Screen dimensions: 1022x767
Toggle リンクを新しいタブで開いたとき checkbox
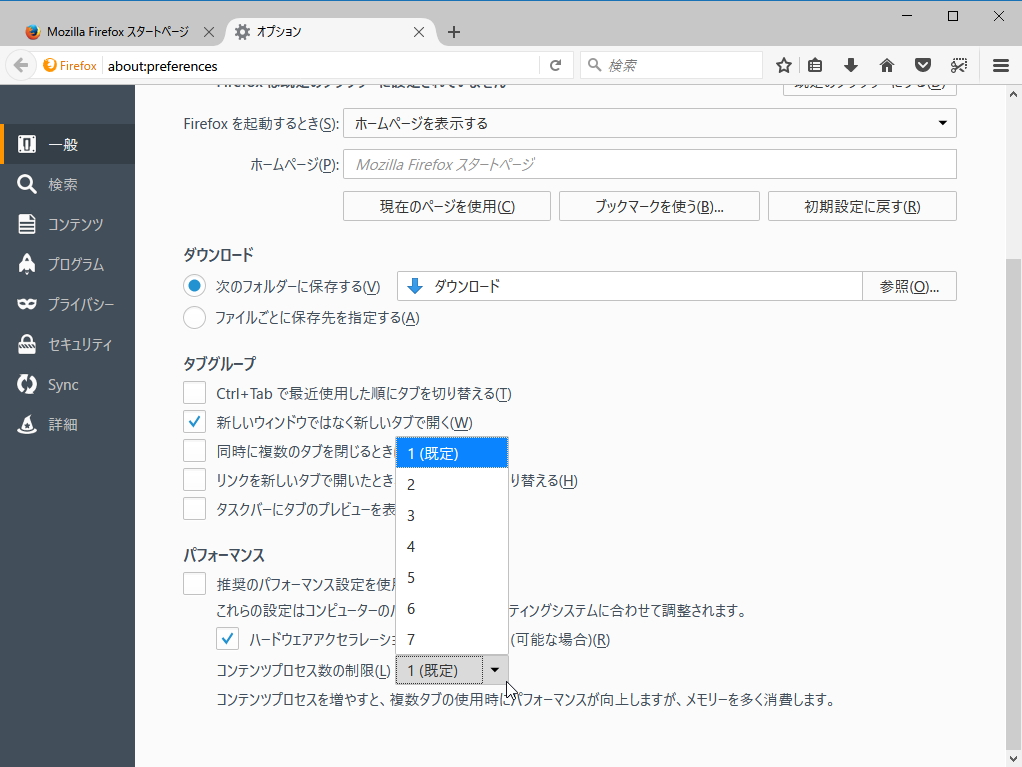pyautogui.click(x=194, y=480)
